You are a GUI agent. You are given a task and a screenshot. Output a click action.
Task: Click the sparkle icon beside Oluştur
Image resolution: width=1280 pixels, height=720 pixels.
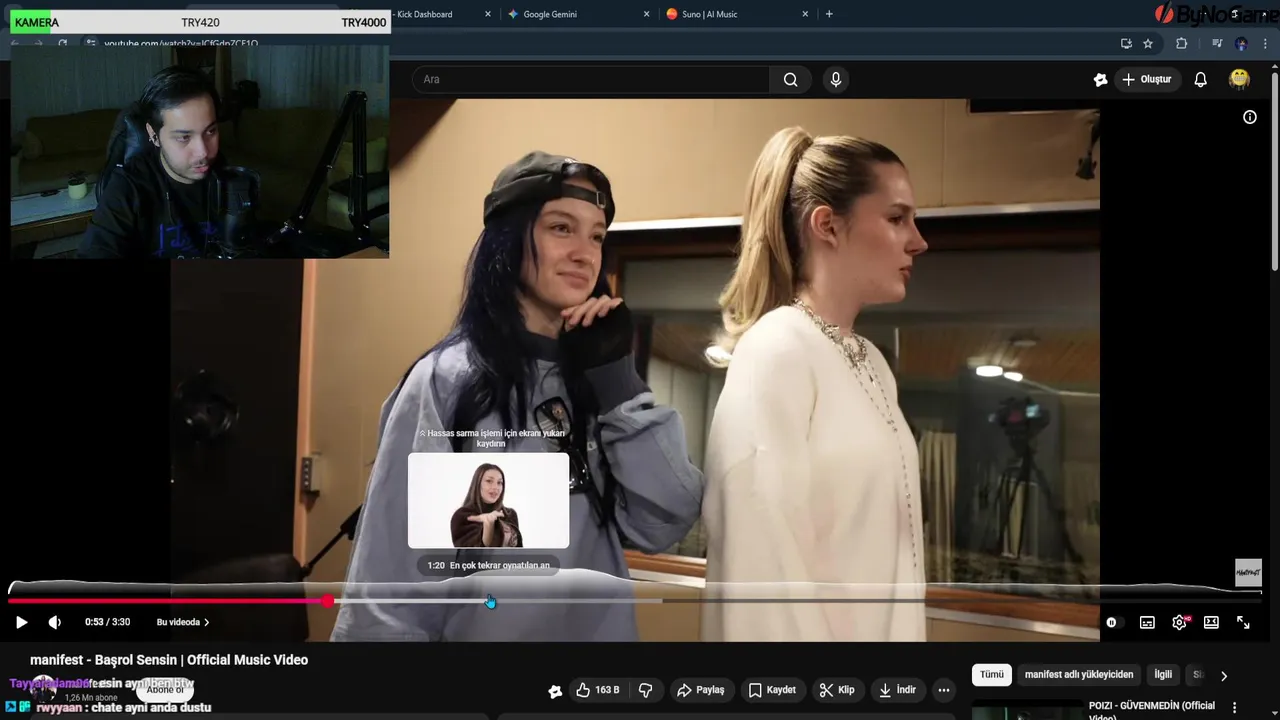pos(1100,80)
